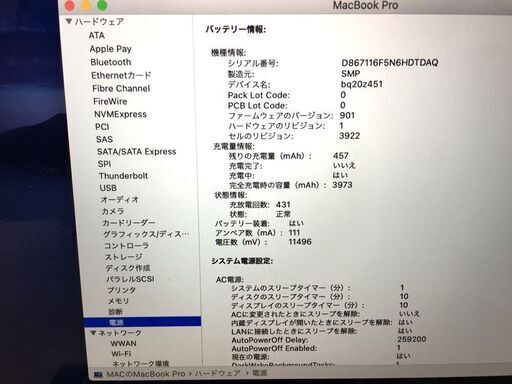Select WWAN in the network section
This screenshot has width=512, height=384.
tap(123, 343)
